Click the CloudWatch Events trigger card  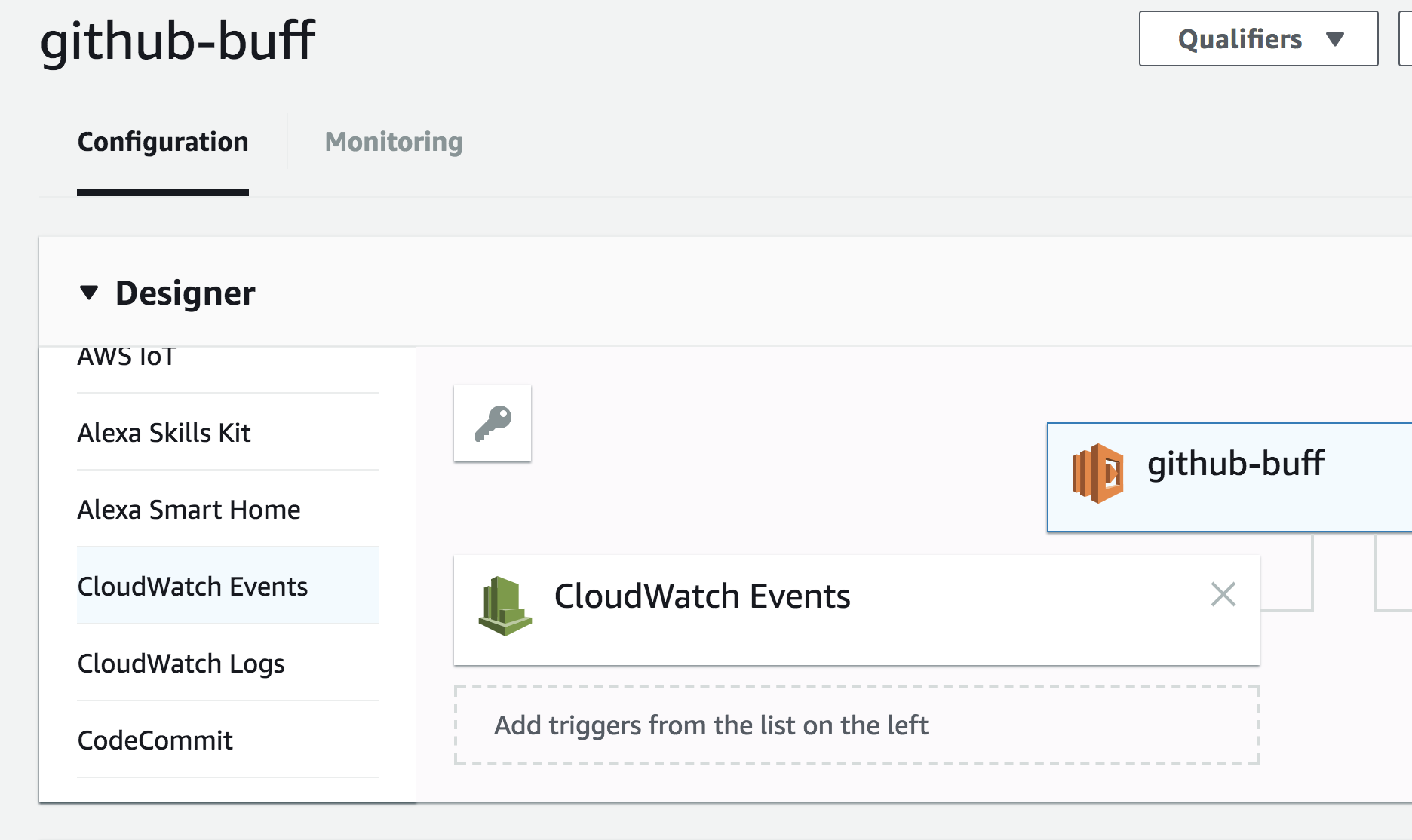pyautogui.click(x=830, y=609)
